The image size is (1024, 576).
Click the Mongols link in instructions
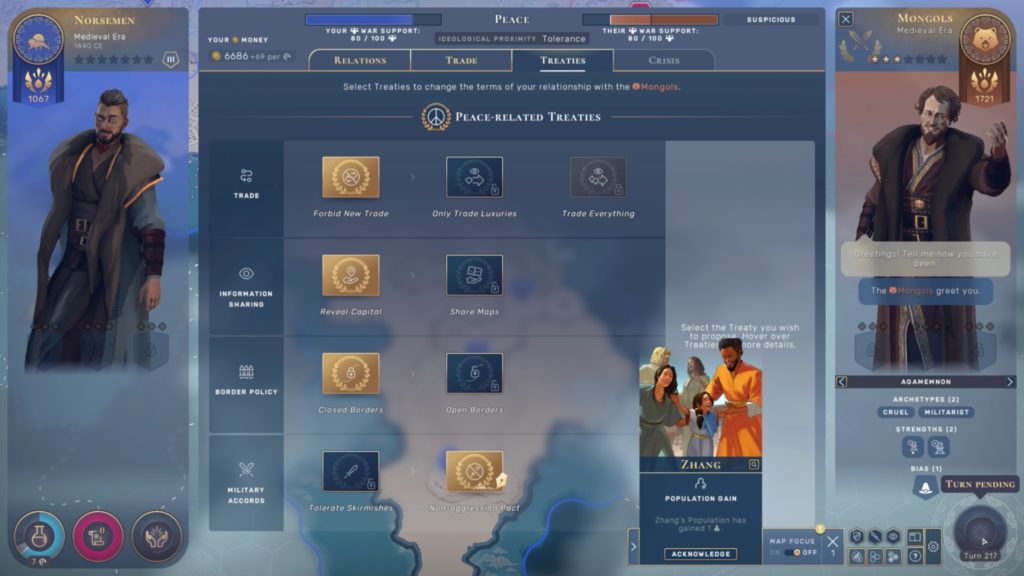656,87
